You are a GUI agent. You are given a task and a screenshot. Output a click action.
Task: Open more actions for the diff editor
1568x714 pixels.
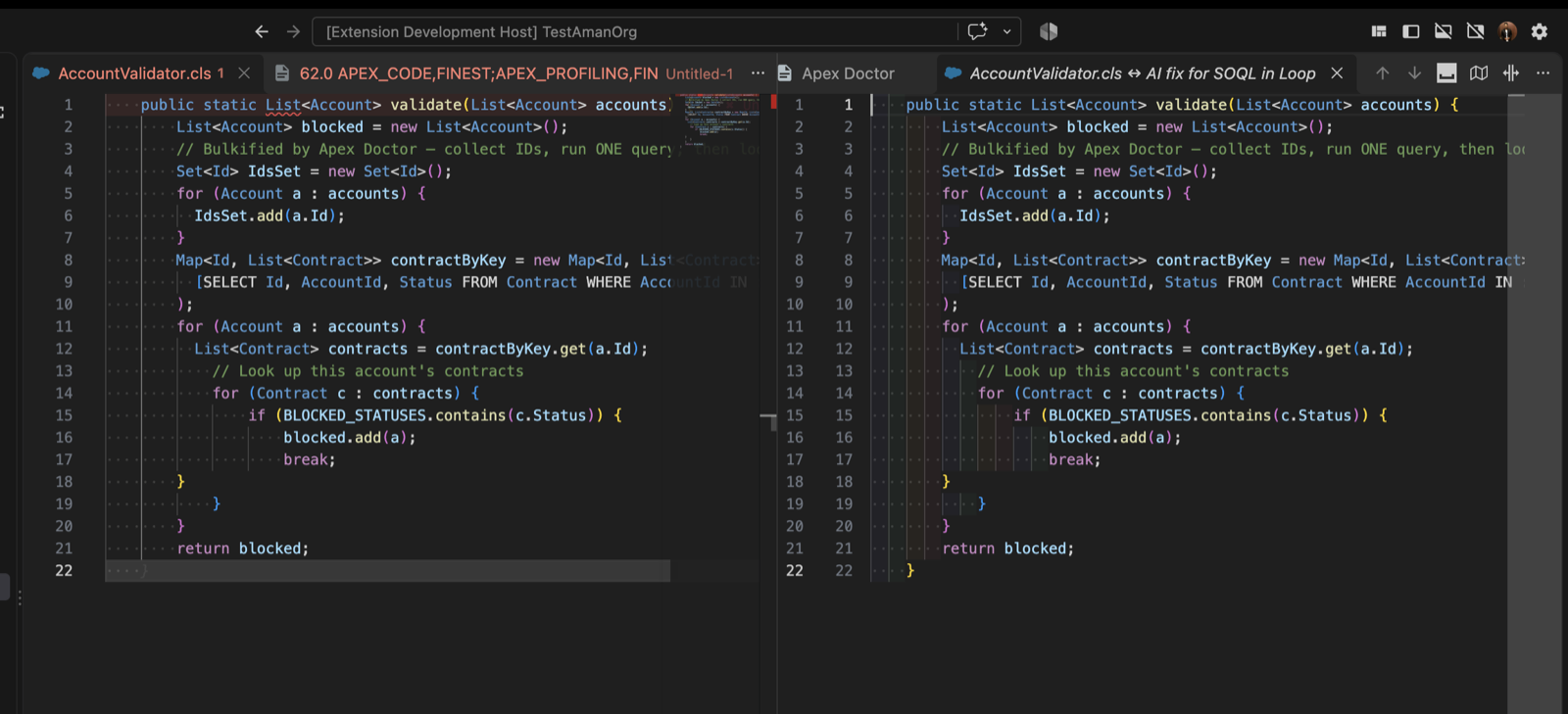[1543, 73]
